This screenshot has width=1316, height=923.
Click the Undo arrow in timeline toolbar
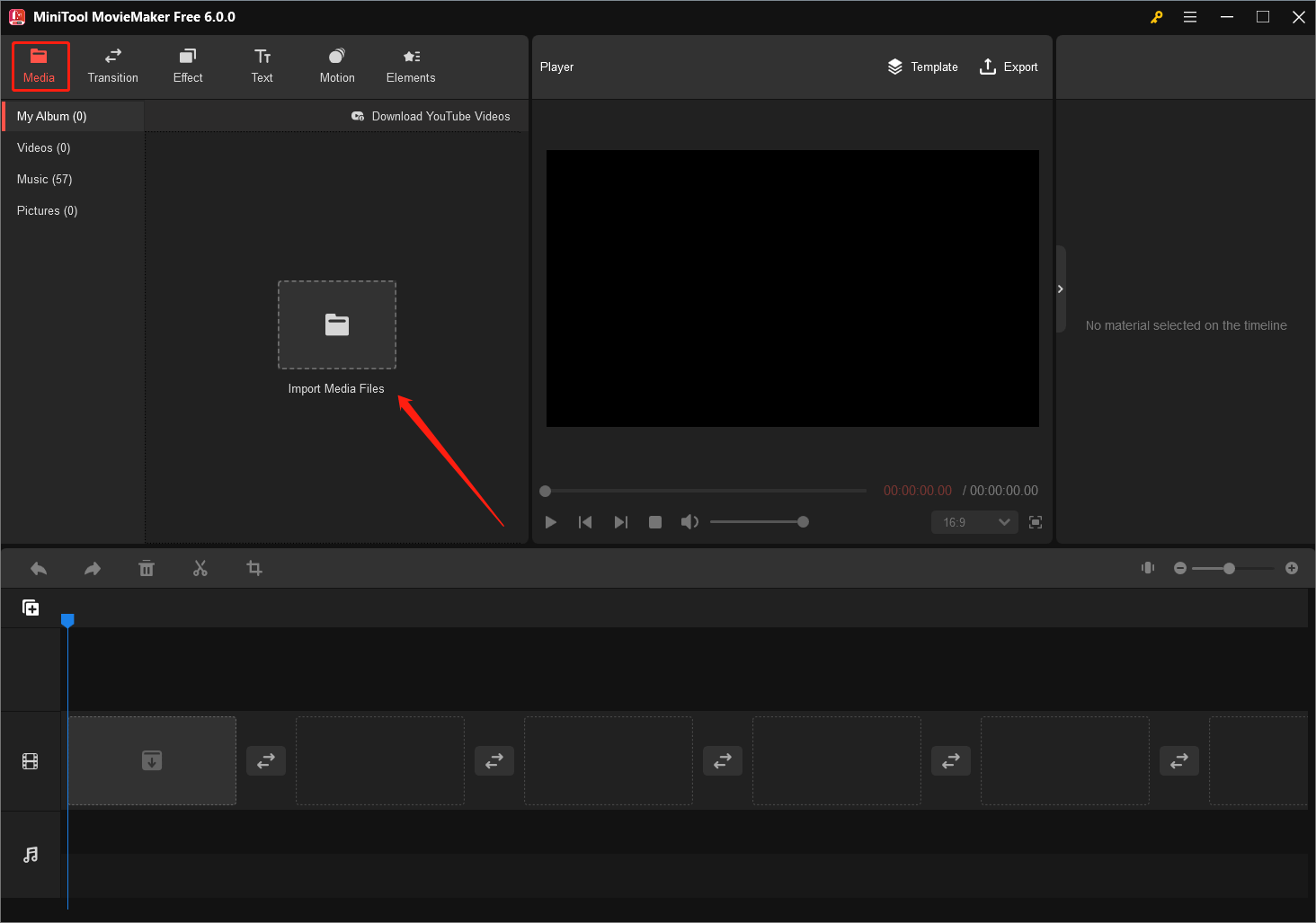pos(39,569)
